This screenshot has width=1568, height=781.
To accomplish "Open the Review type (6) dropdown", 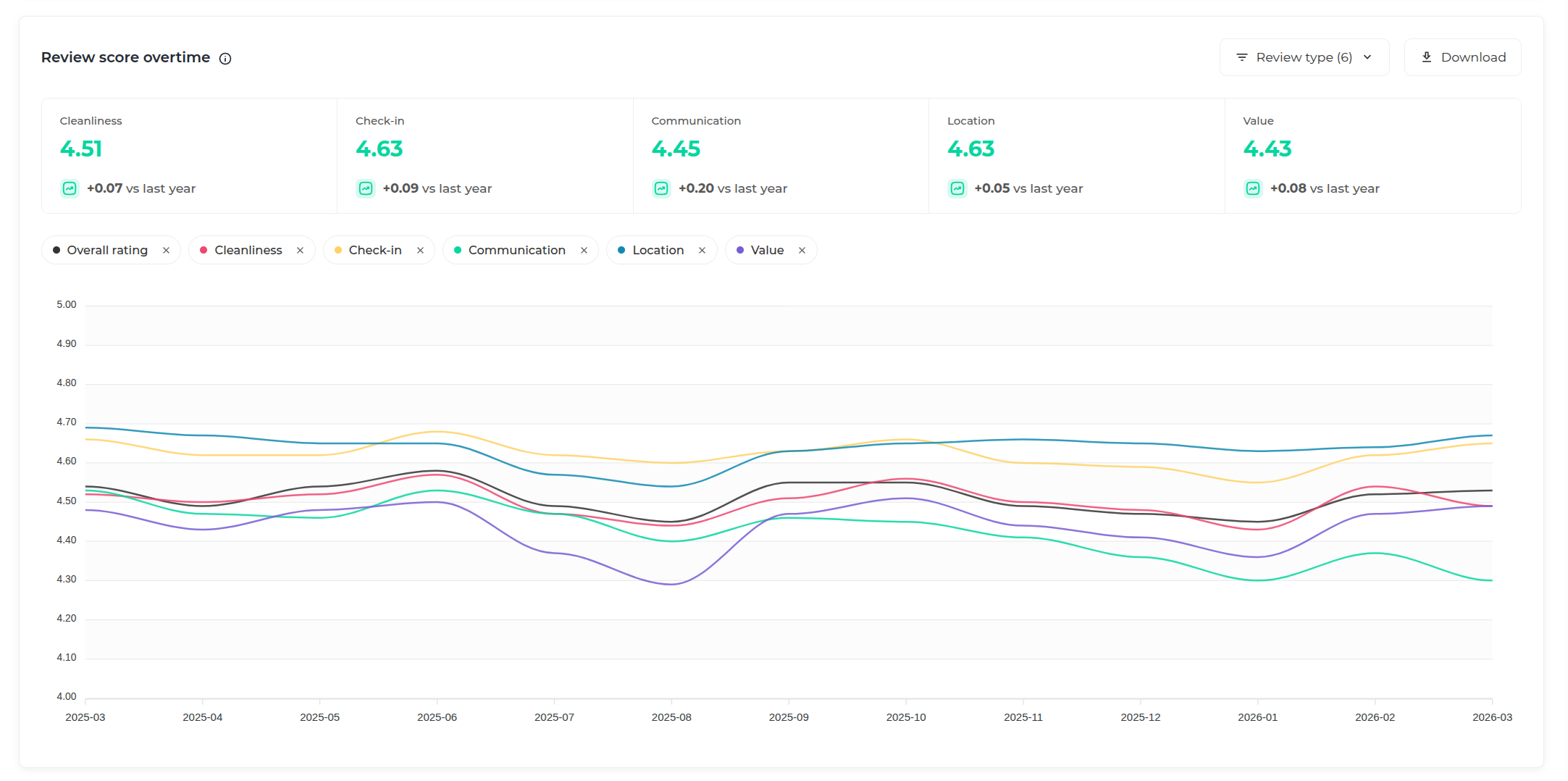I will pos(1303,57).
